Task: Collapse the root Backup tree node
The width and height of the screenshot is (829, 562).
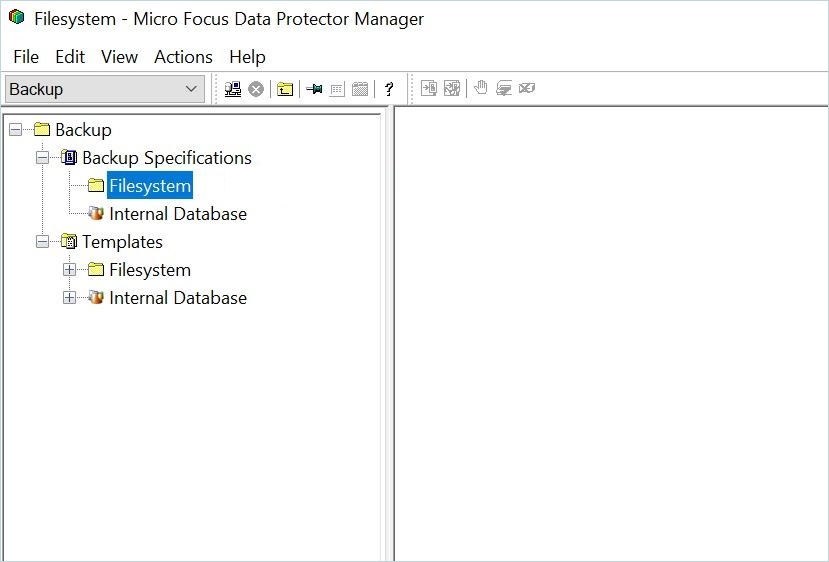Action: point(15,130)
